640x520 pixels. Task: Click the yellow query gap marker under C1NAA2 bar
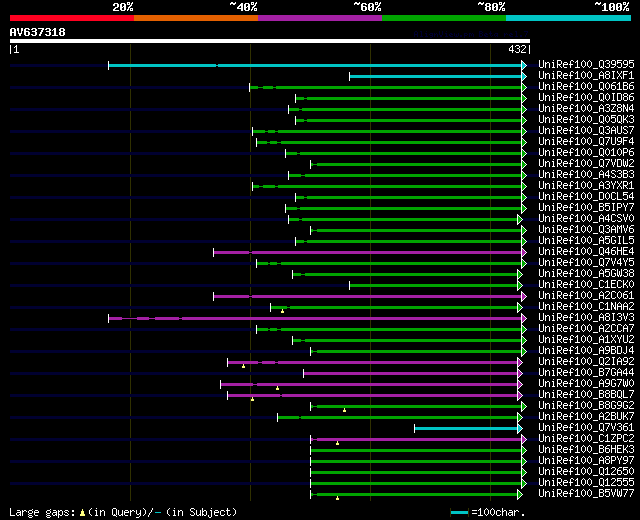coord(282,311)
